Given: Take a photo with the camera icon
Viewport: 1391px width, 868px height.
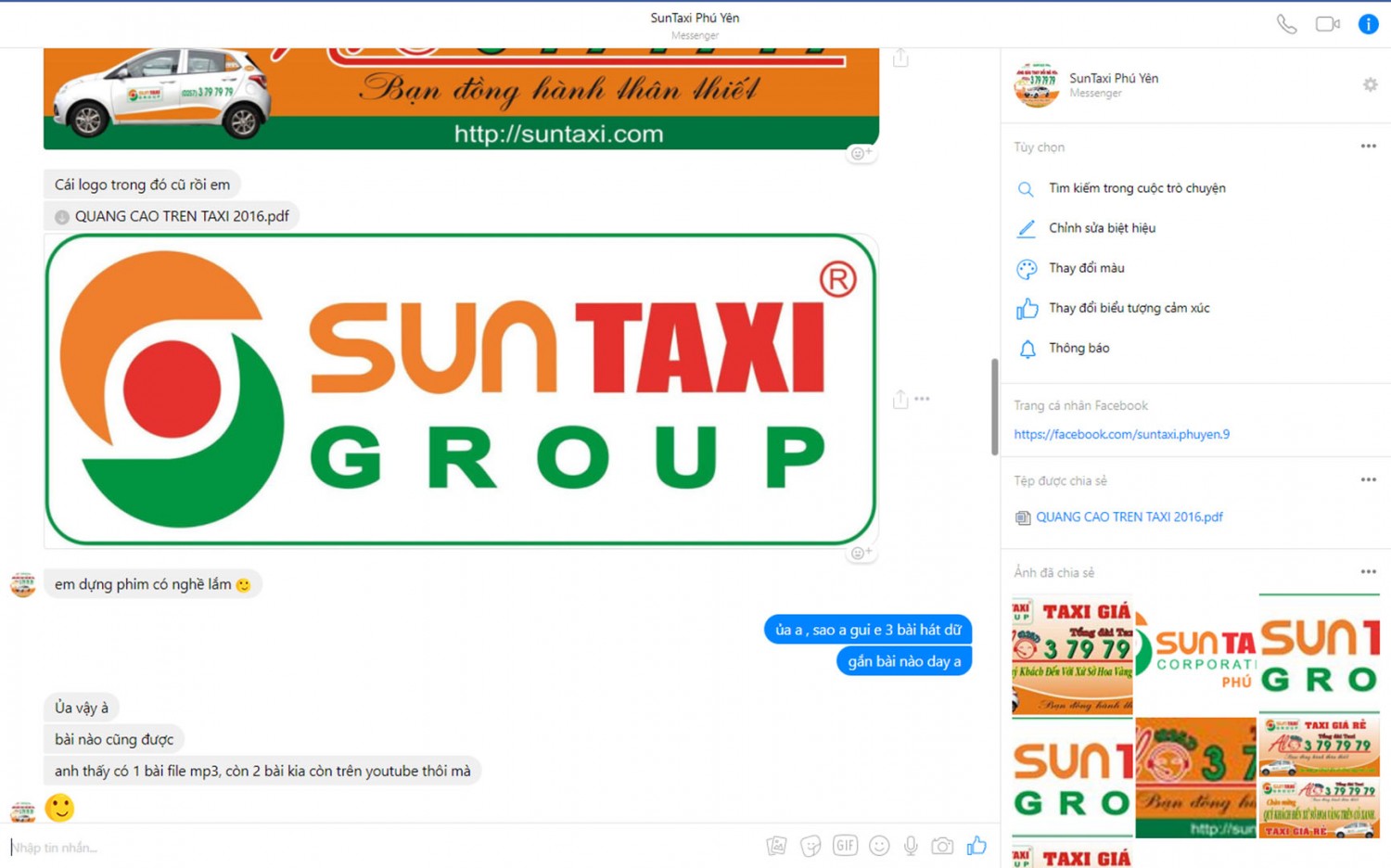Looking at the screenshot, I should 942,846.
